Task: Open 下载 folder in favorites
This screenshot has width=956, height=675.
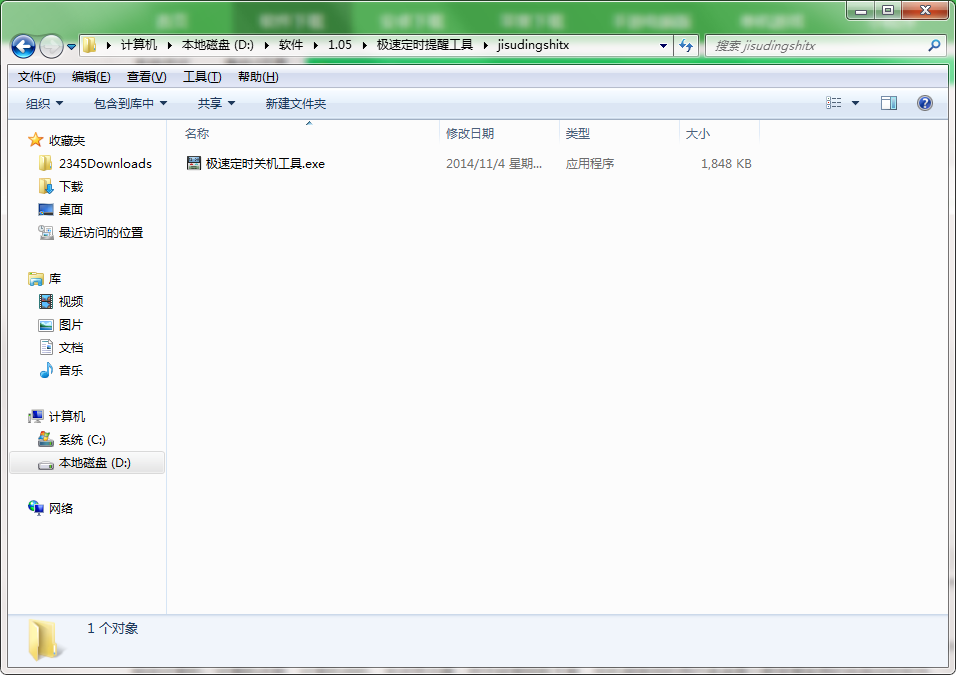Action: click(70, 187)
